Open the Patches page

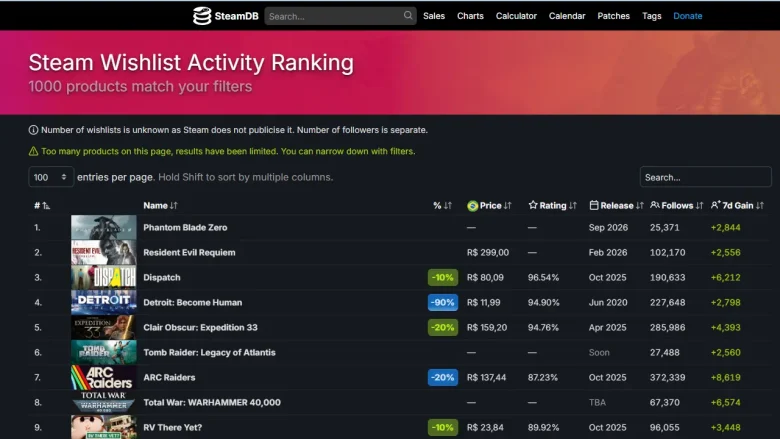point(613,16)
